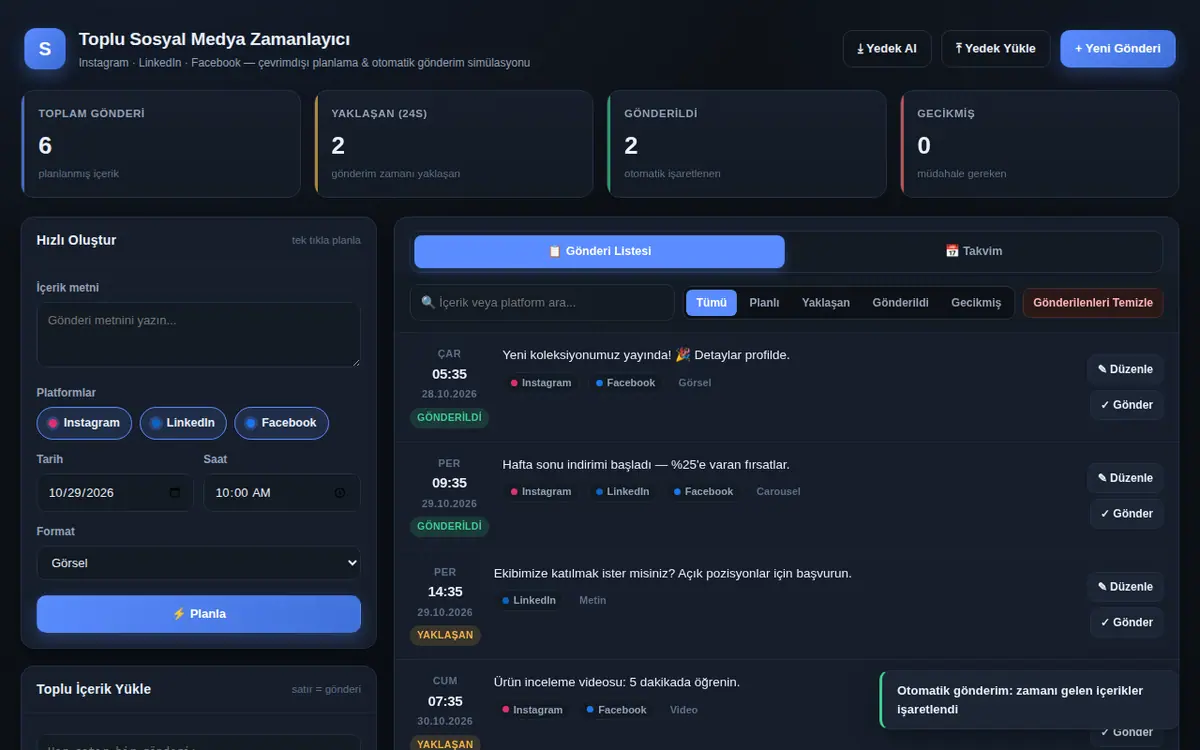The width and height of the screenshot is (1200, 750).
Task: Select the Tümü filter
Action: click(711, 303)
